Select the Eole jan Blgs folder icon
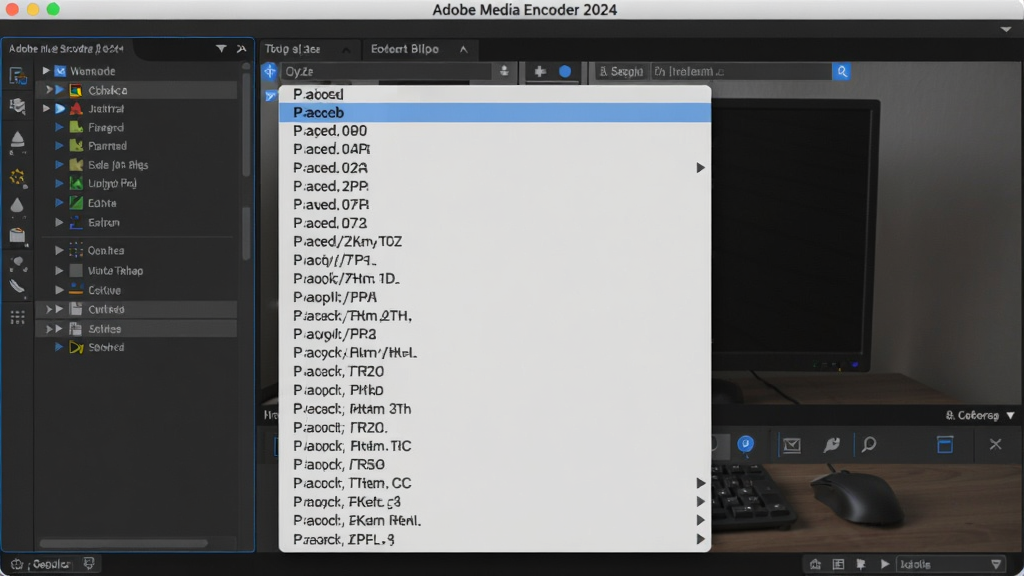The image size is (1024, 576). click(x=76, y=165)
